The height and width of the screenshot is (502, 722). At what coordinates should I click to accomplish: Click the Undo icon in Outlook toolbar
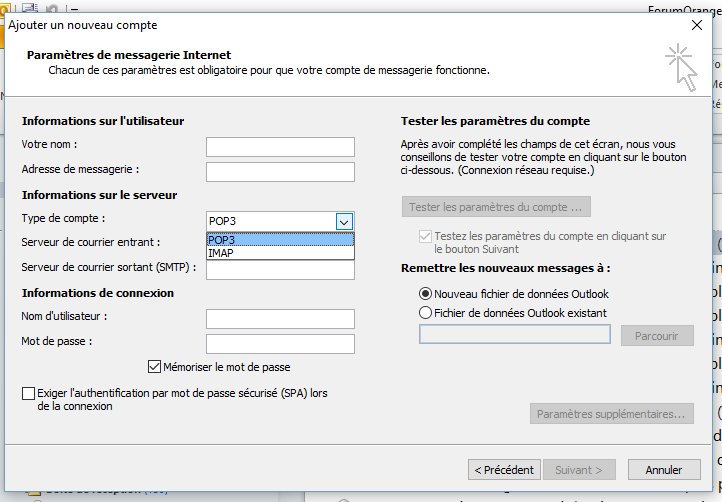coord(53,7)
